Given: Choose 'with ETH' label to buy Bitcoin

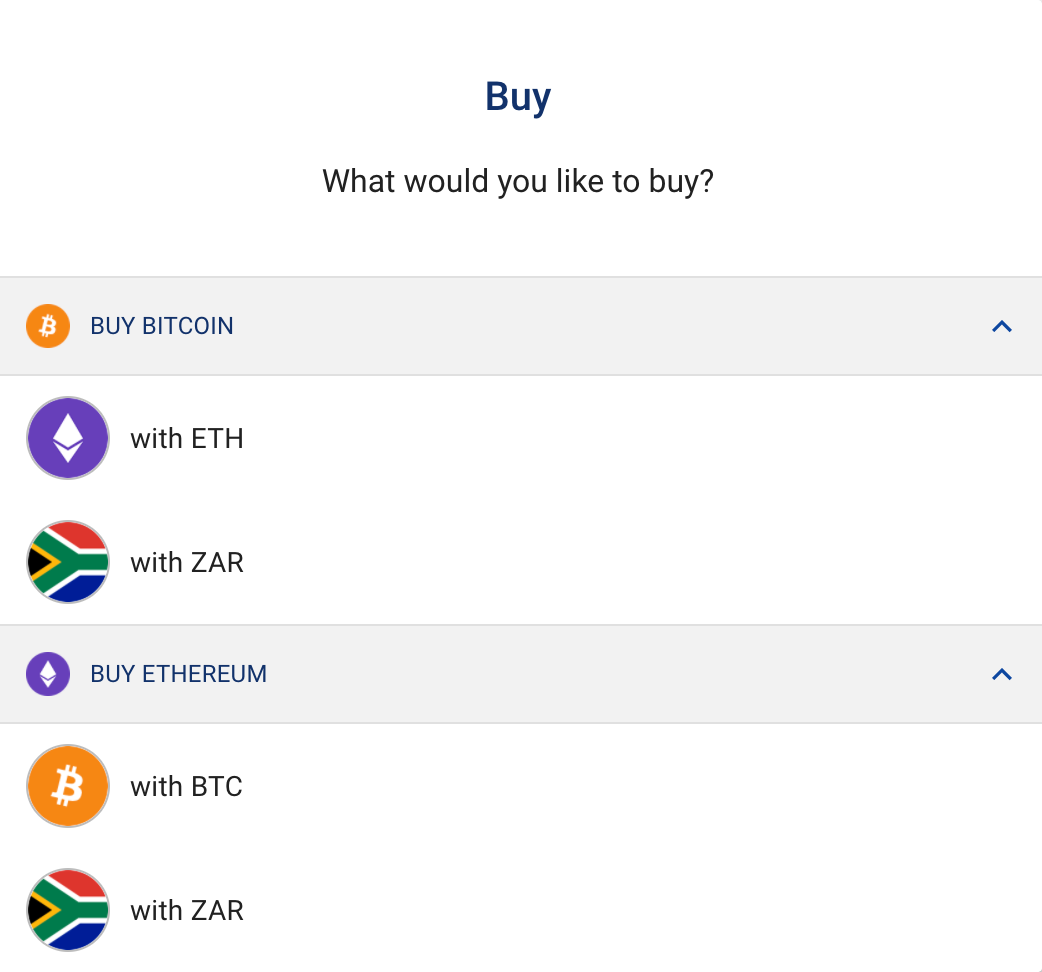Looking at the screenshot, I should (187, 438).
